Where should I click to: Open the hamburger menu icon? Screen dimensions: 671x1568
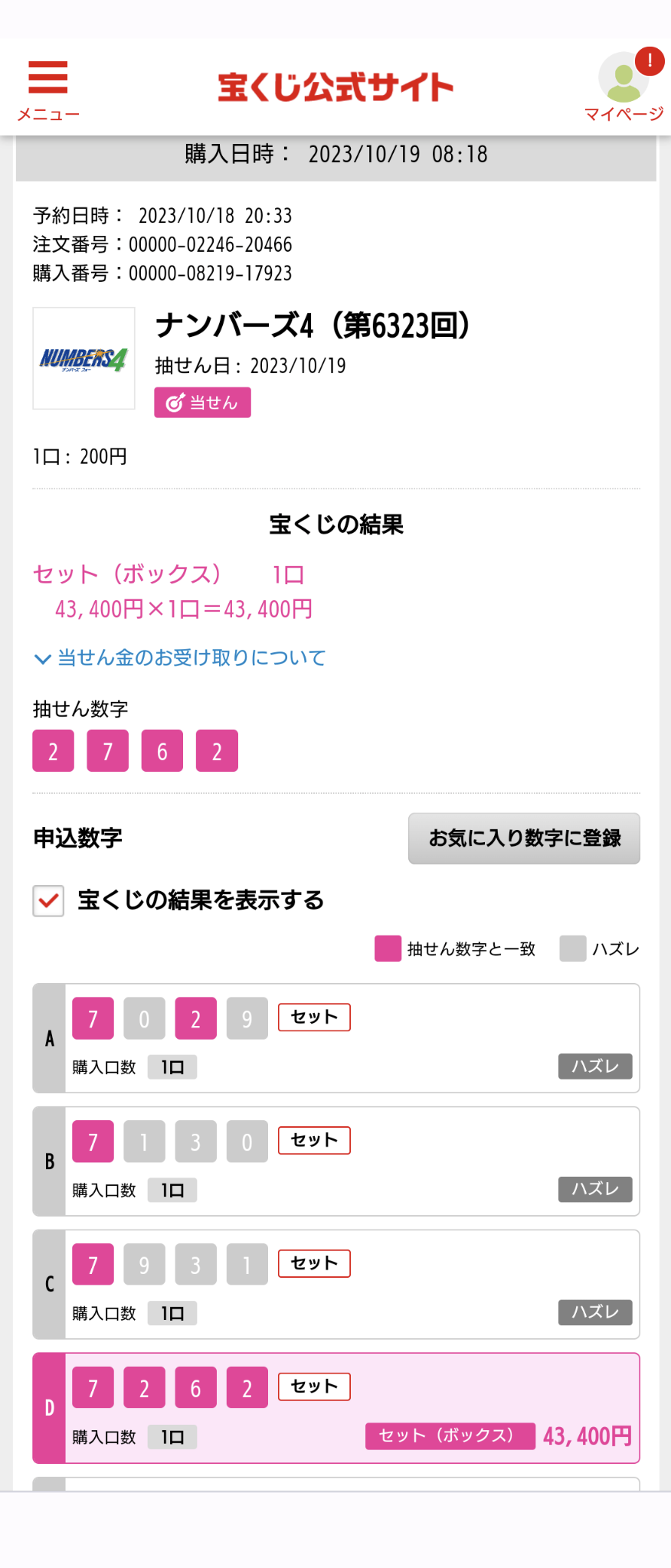48,78
